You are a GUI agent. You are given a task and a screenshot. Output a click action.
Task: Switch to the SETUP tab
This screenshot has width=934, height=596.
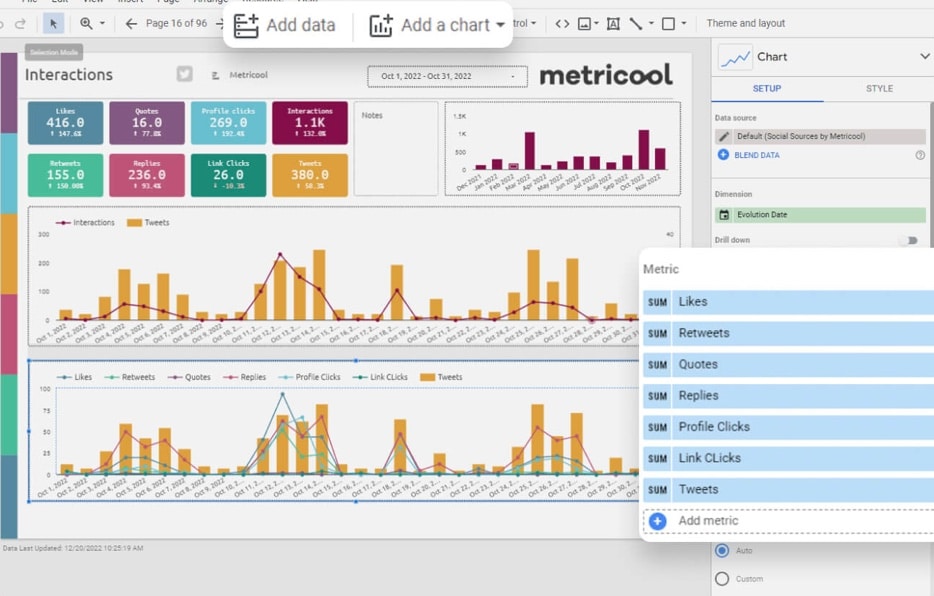767,89
